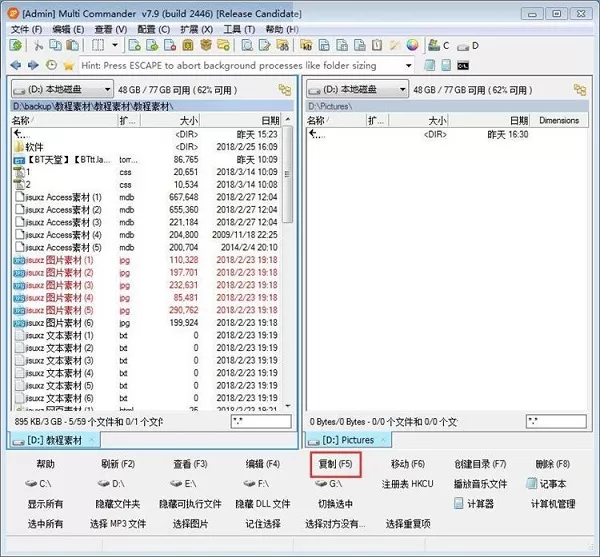The width and height of the screenshot is (600, 557).
Task: Click the 记事本 notepad button
Action: point(546,484)
